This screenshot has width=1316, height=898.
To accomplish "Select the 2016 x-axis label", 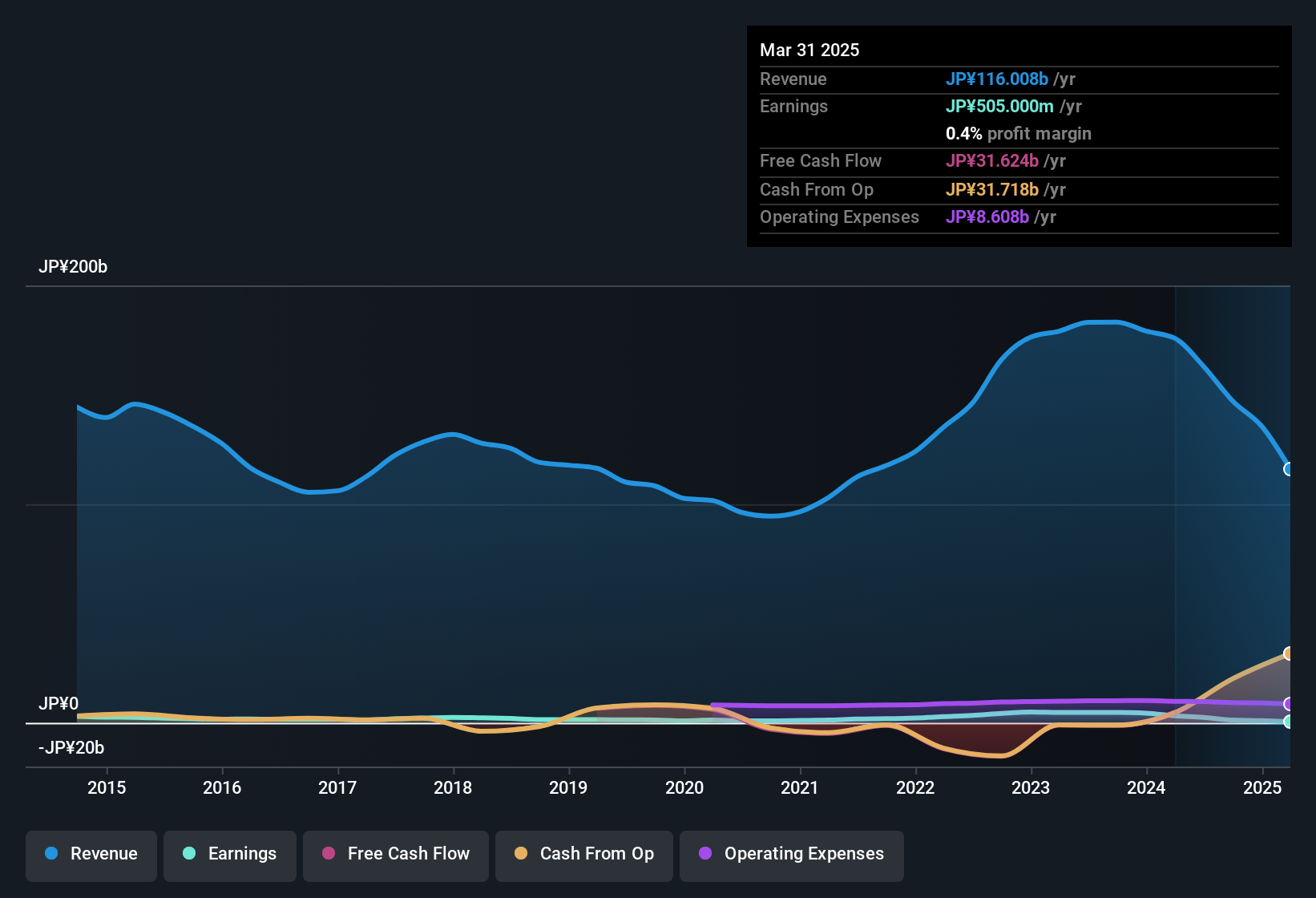I will point(222,787).
